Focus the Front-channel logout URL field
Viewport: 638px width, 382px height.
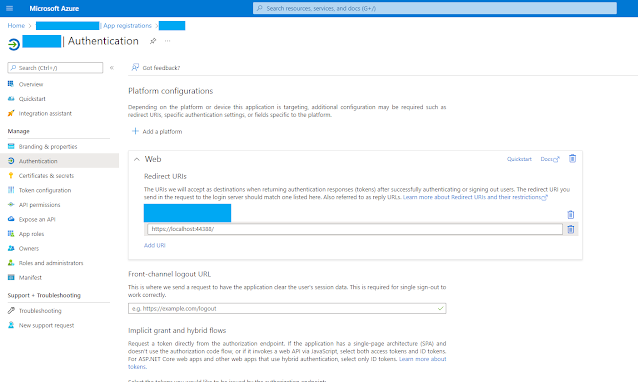click(x=287, y=308)
